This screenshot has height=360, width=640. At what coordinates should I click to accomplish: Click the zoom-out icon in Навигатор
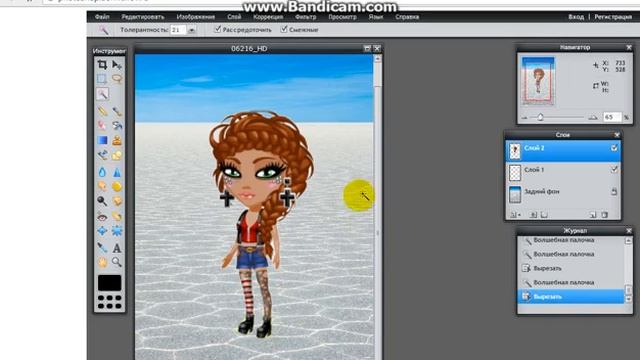(525, 118)
